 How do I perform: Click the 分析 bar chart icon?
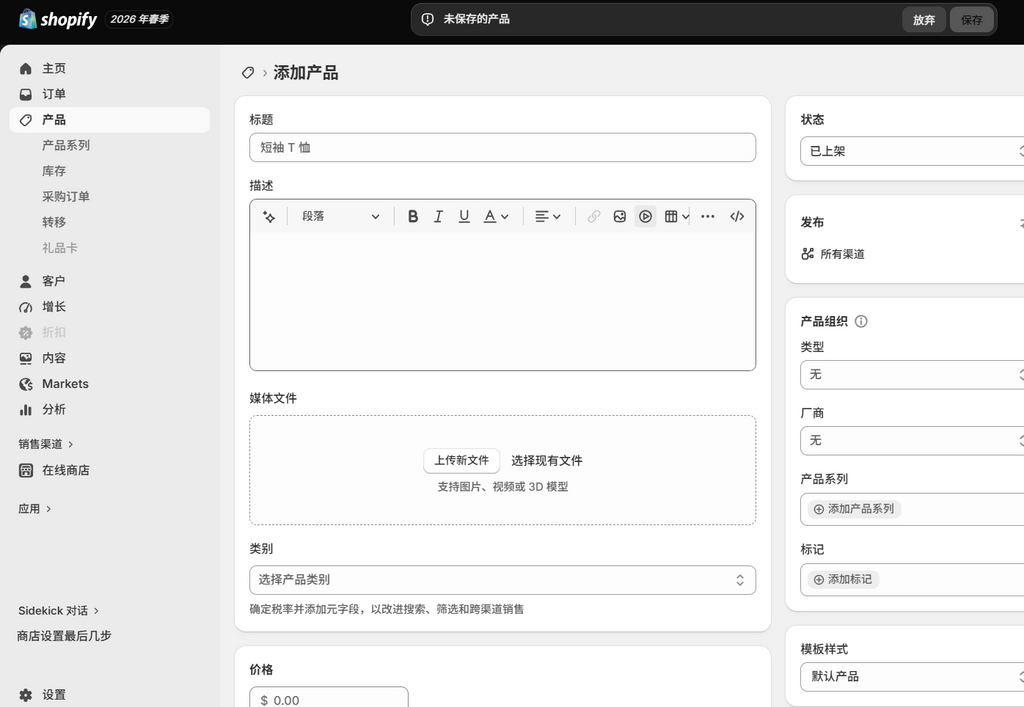25,410
